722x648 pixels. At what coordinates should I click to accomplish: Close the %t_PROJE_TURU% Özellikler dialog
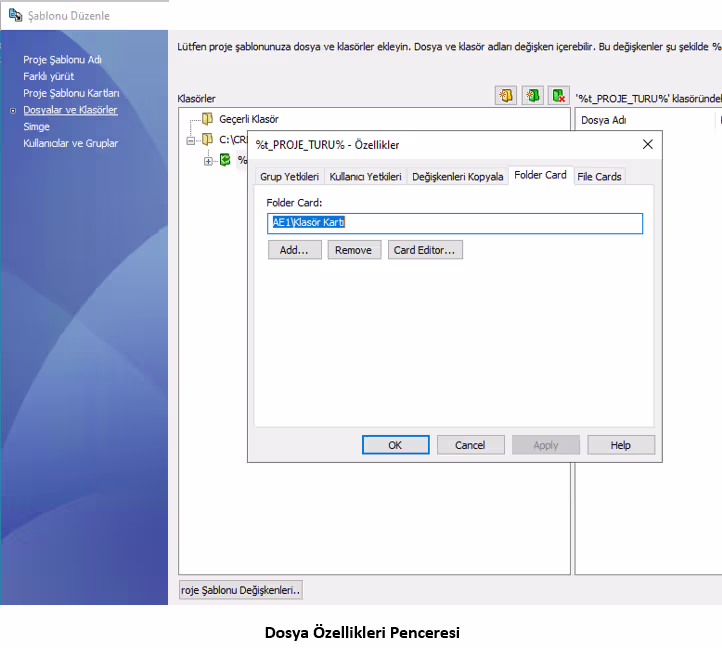click(647, 145)
